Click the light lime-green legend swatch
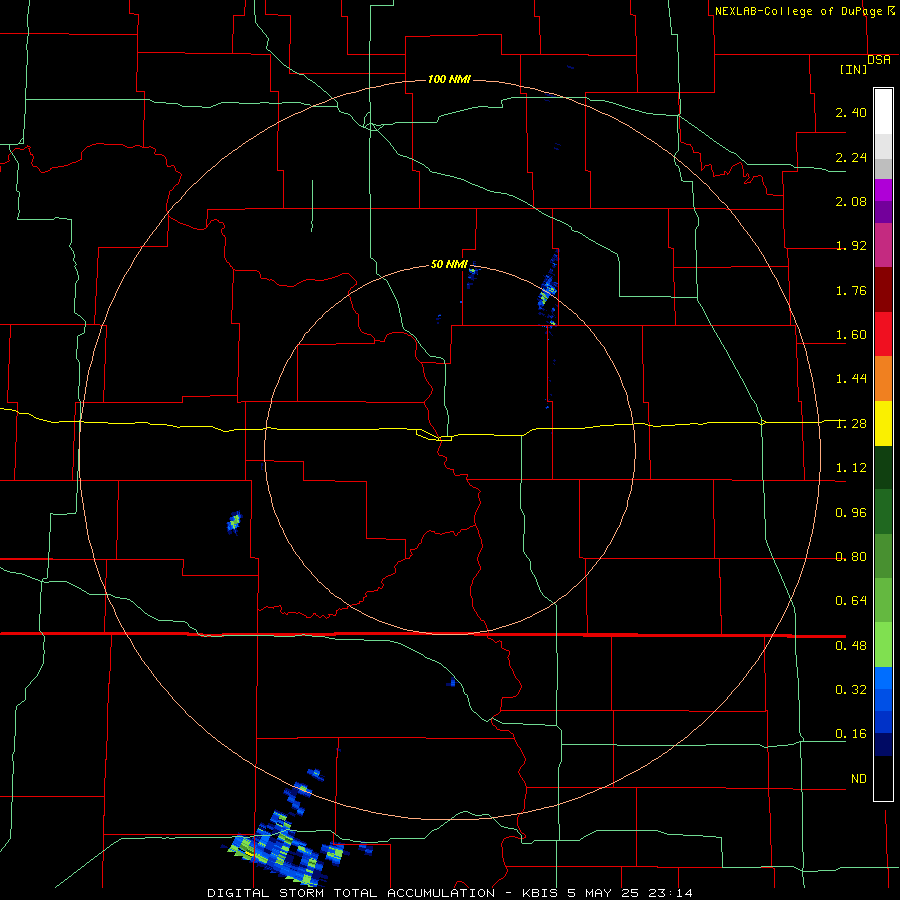900x900 pixels. coord(883,645)
